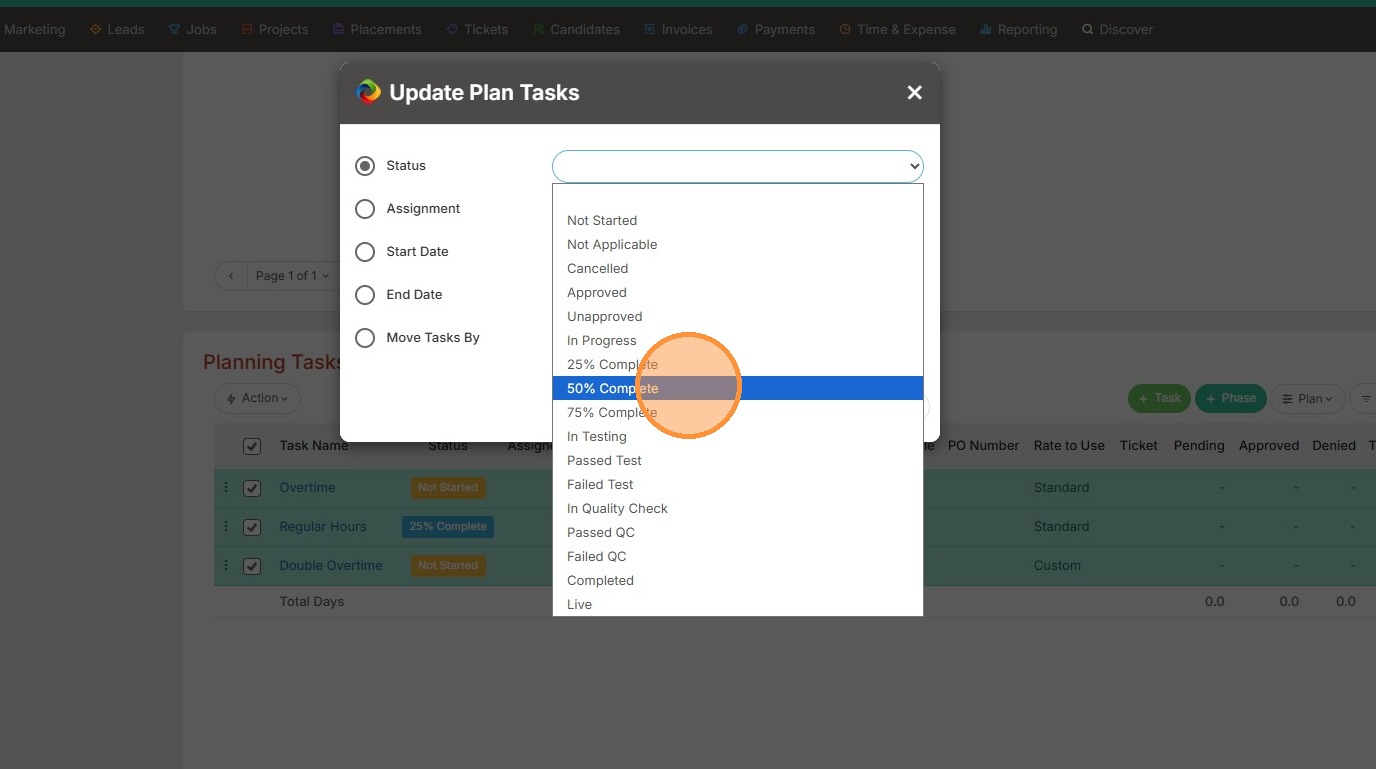Click the Jobs icon in navigation bar
This screenshot has height=769, width=1376.
(174, 30)
